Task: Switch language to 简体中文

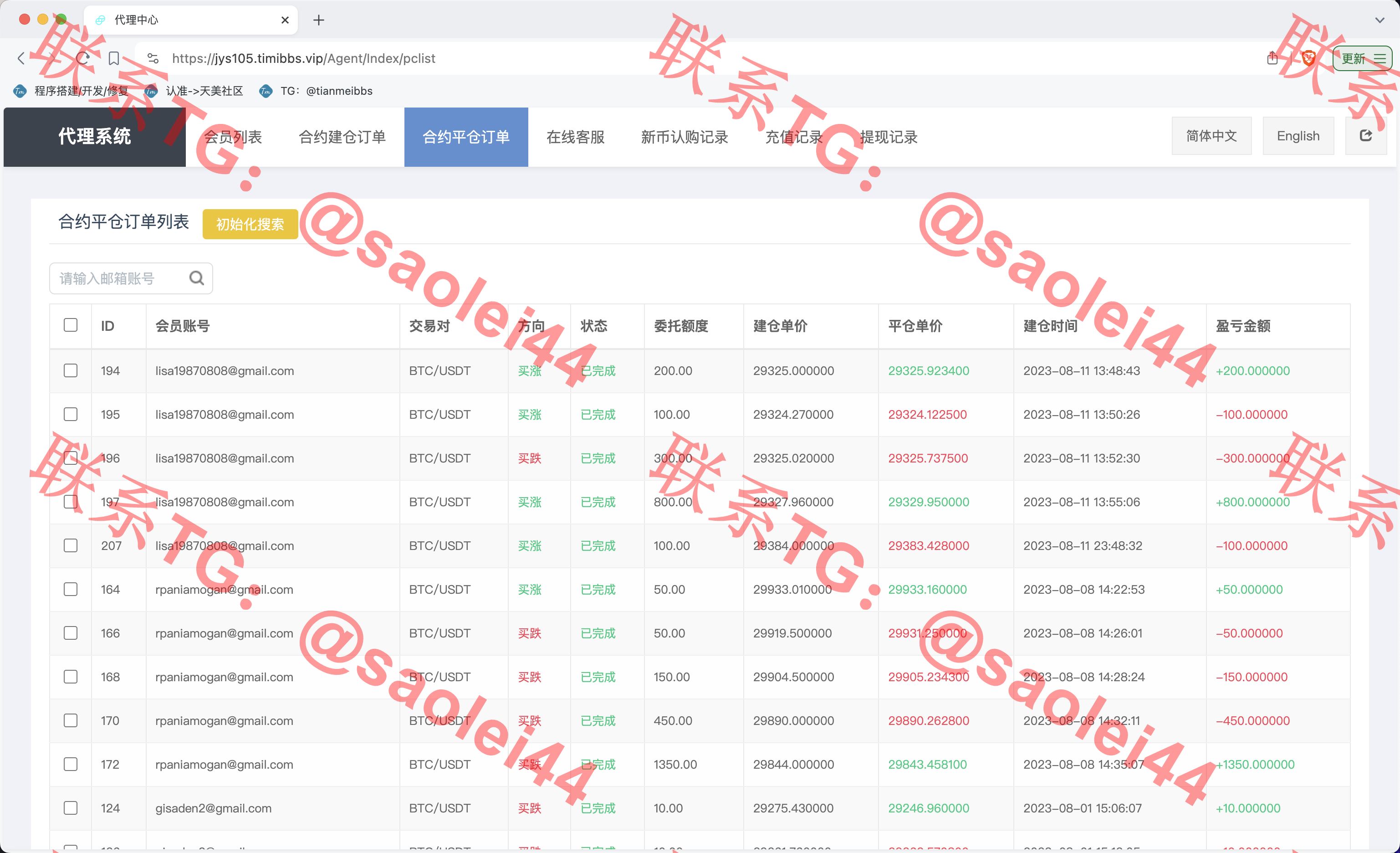Action: [x=1211, y=135]
